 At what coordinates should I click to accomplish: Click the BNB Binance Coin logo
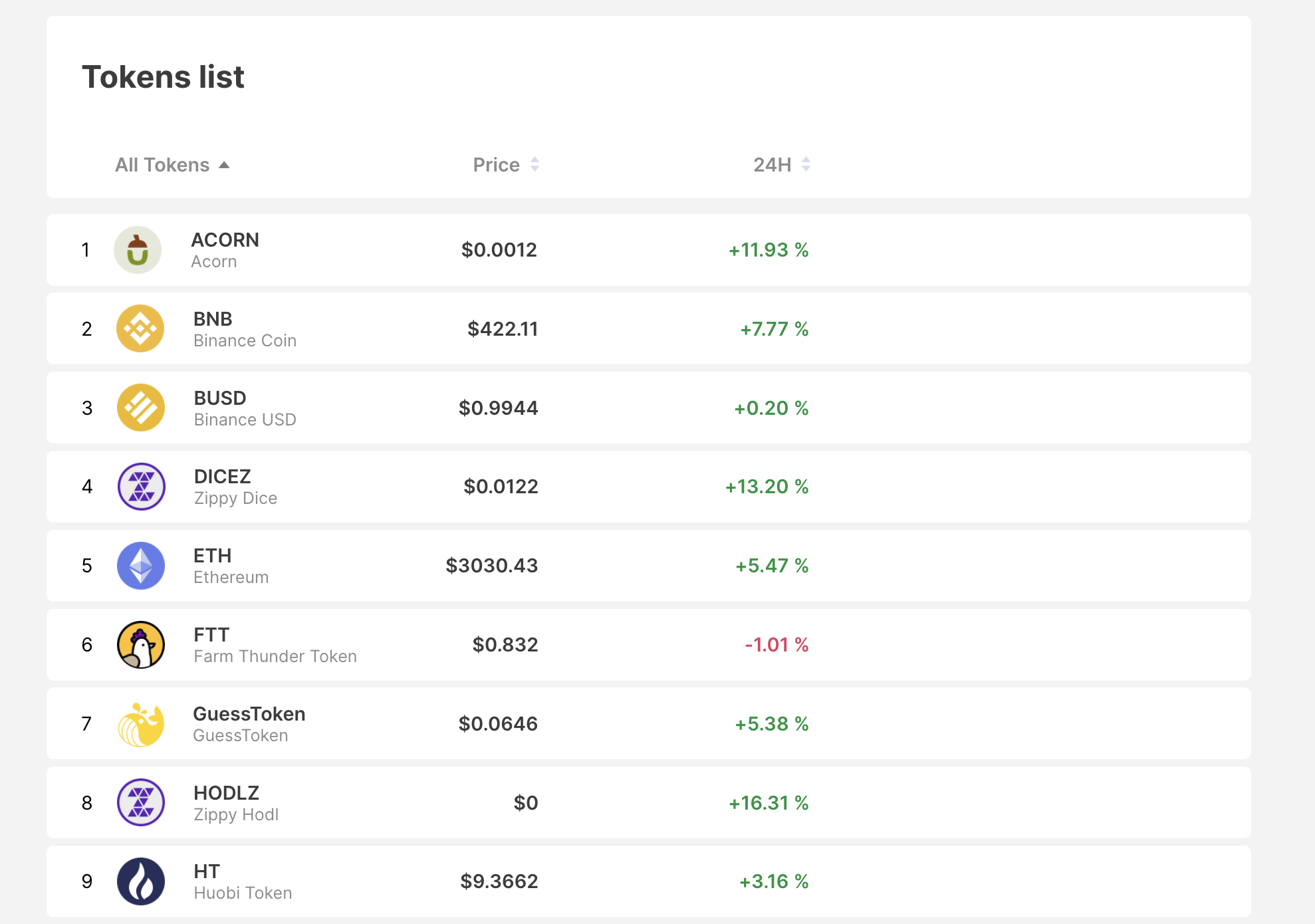tap(140, 328)
